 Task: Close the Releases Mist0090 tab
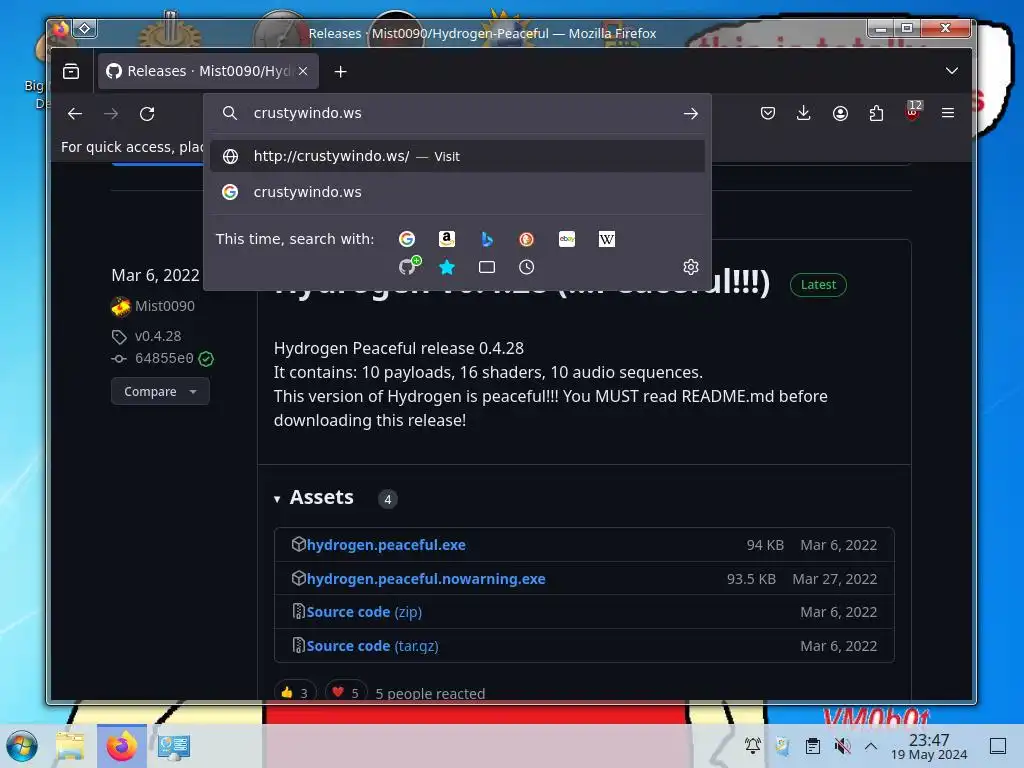point(303,71)
